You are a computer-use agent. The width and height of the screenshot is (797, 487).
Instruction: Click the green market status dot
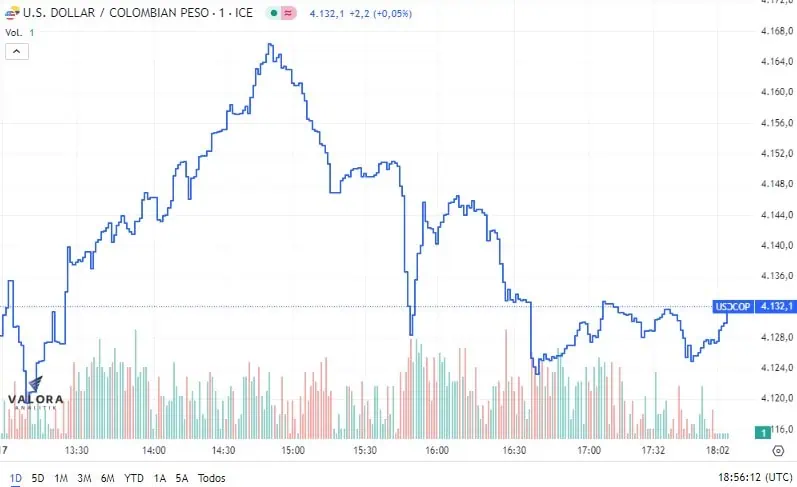tap(273, 13)
